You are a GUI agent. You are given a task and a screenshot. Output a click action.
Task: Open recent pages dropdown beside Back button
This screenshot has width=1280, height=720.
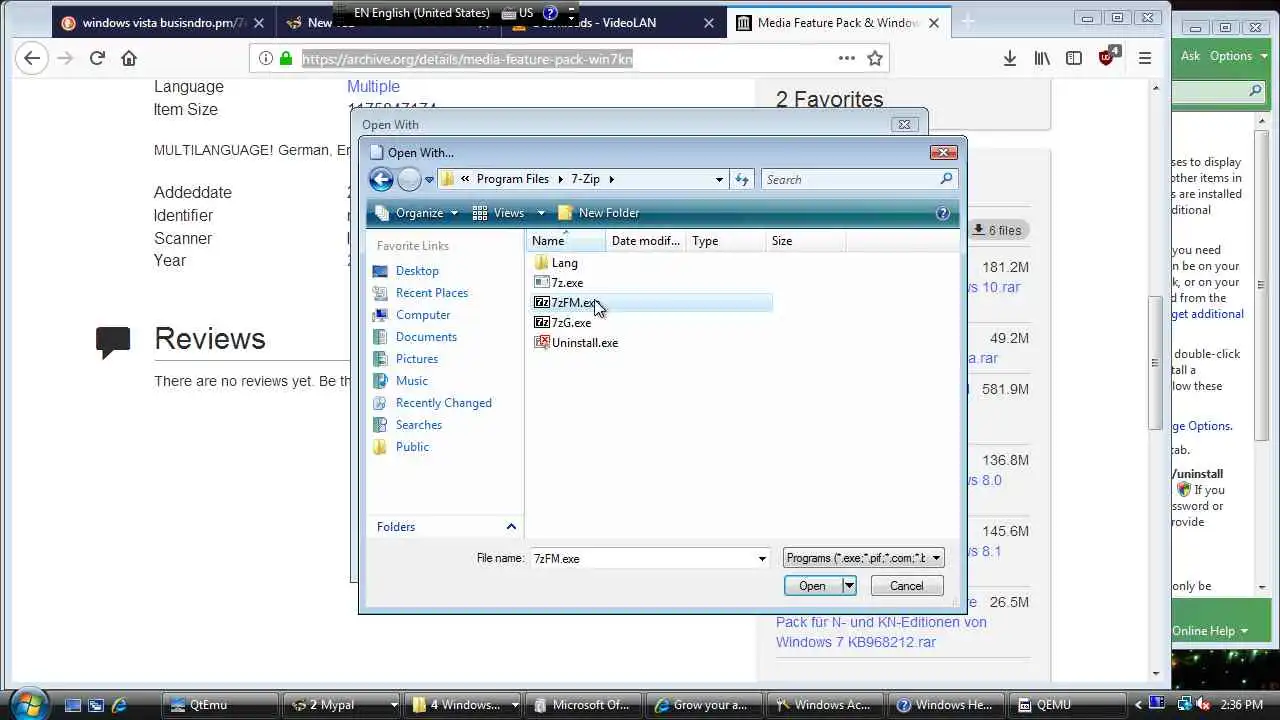pos(429,180)
